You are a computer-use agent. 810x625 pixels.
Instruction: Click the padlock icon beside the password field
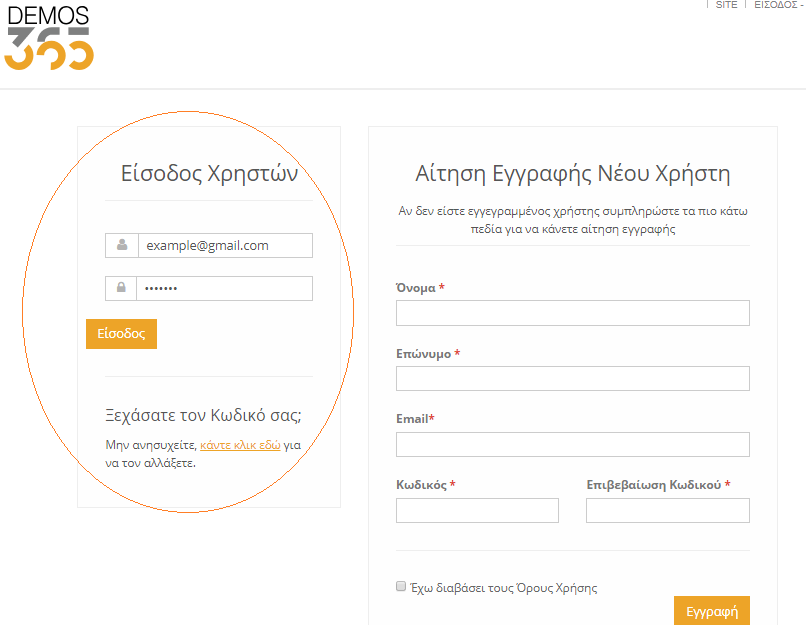coord(122,288)
